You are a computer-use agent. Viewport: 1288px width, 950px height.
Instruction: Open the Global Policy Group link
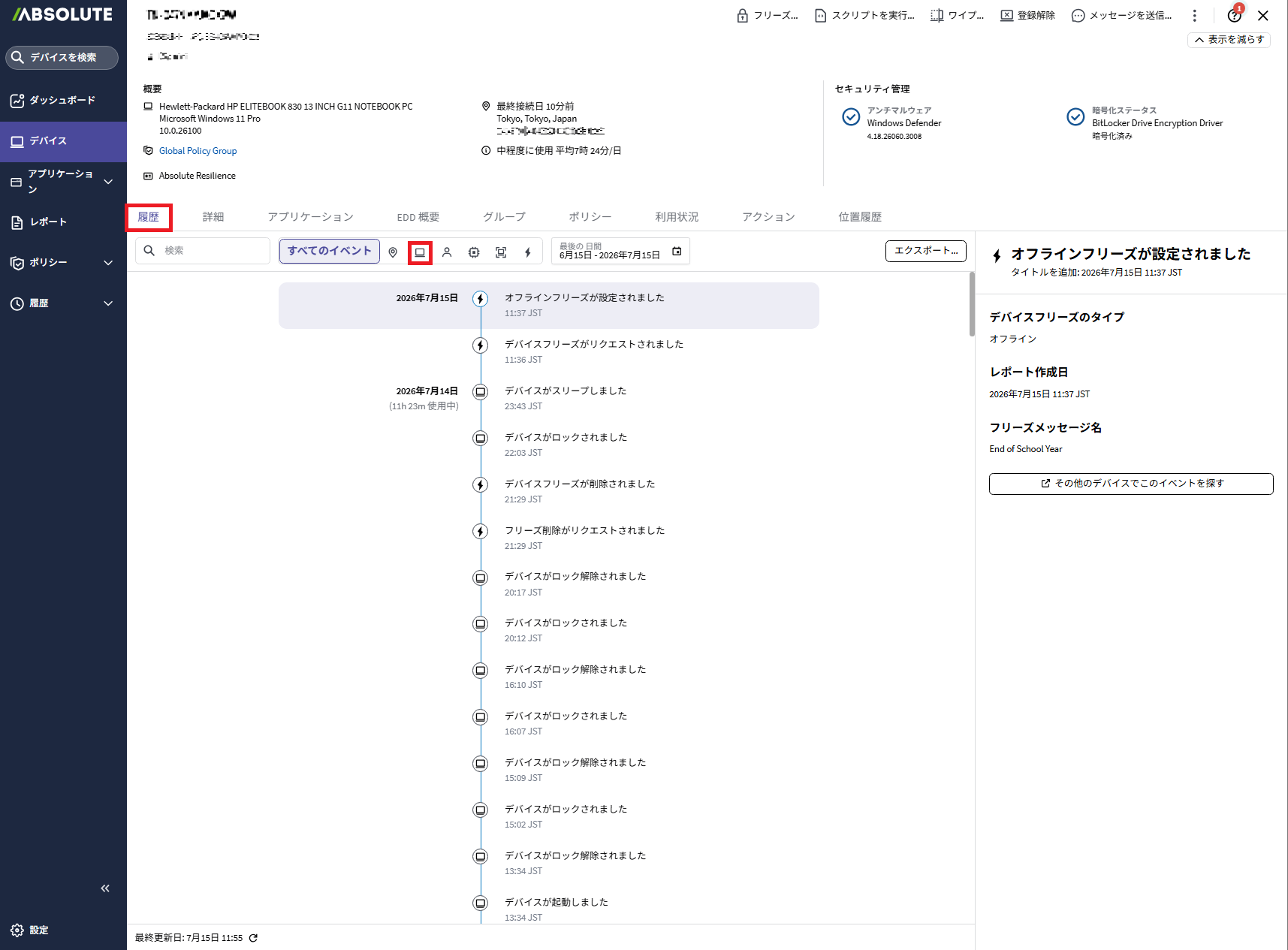click(198, 151)
